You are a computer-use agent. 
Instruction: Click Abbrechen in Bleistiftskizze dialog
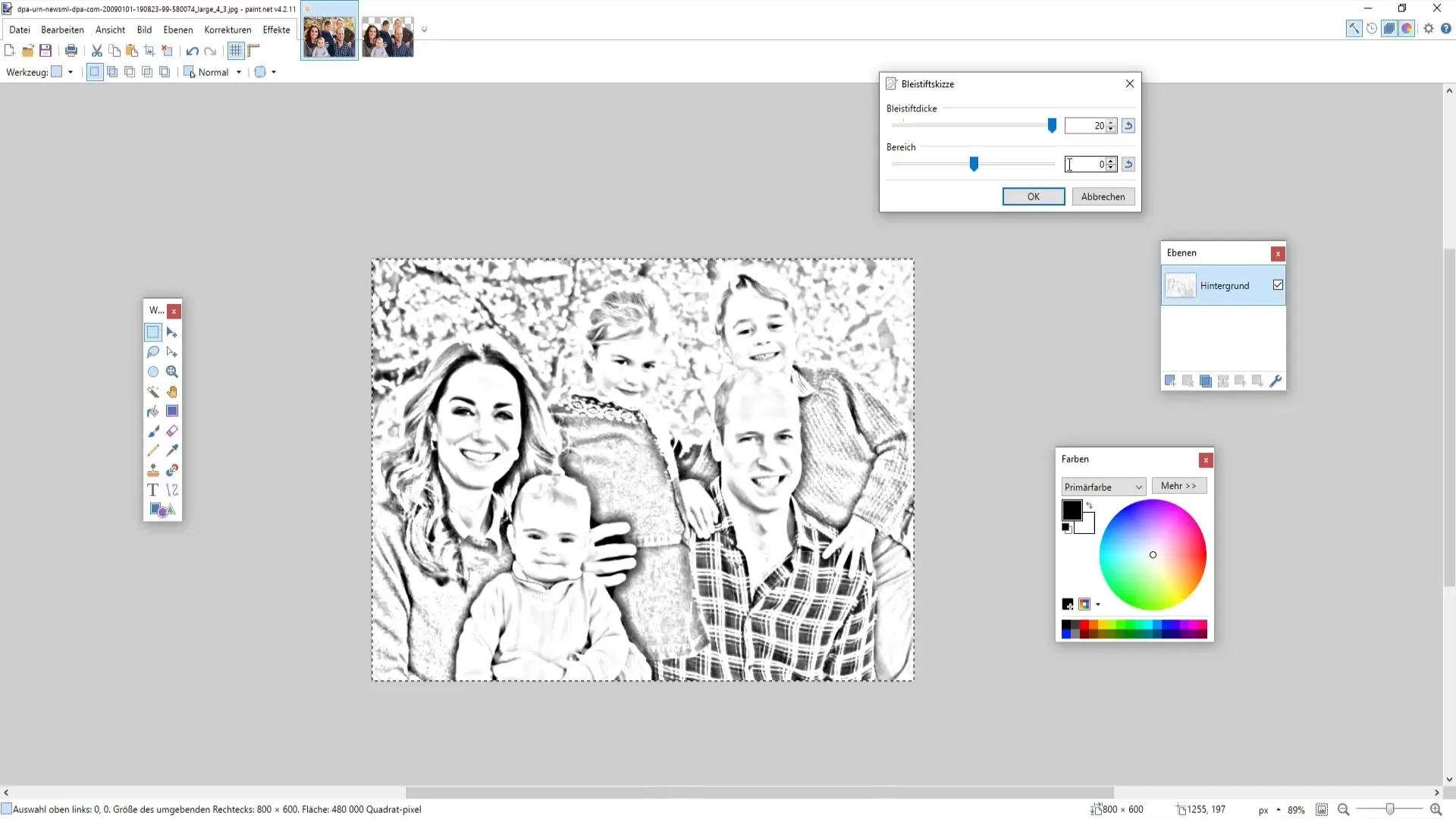1103,196
